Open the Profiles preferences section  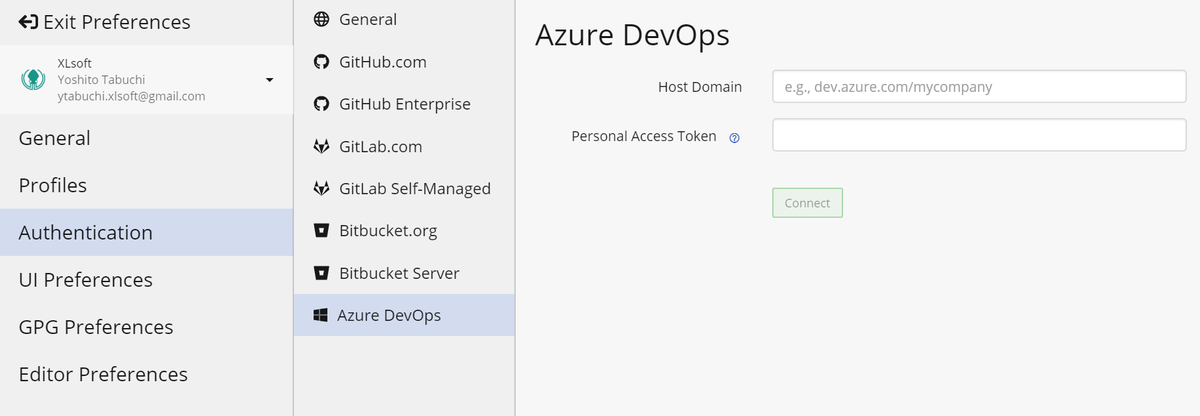tap(53, 186)
